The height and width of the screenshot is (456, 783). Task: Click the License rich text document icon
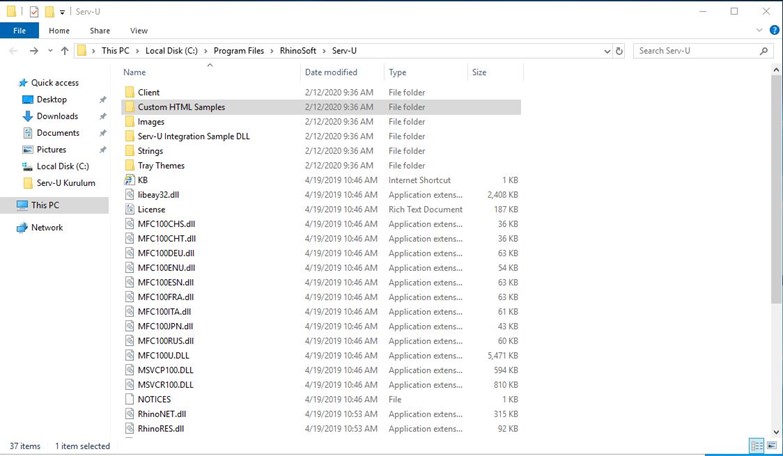click(130, 209)
